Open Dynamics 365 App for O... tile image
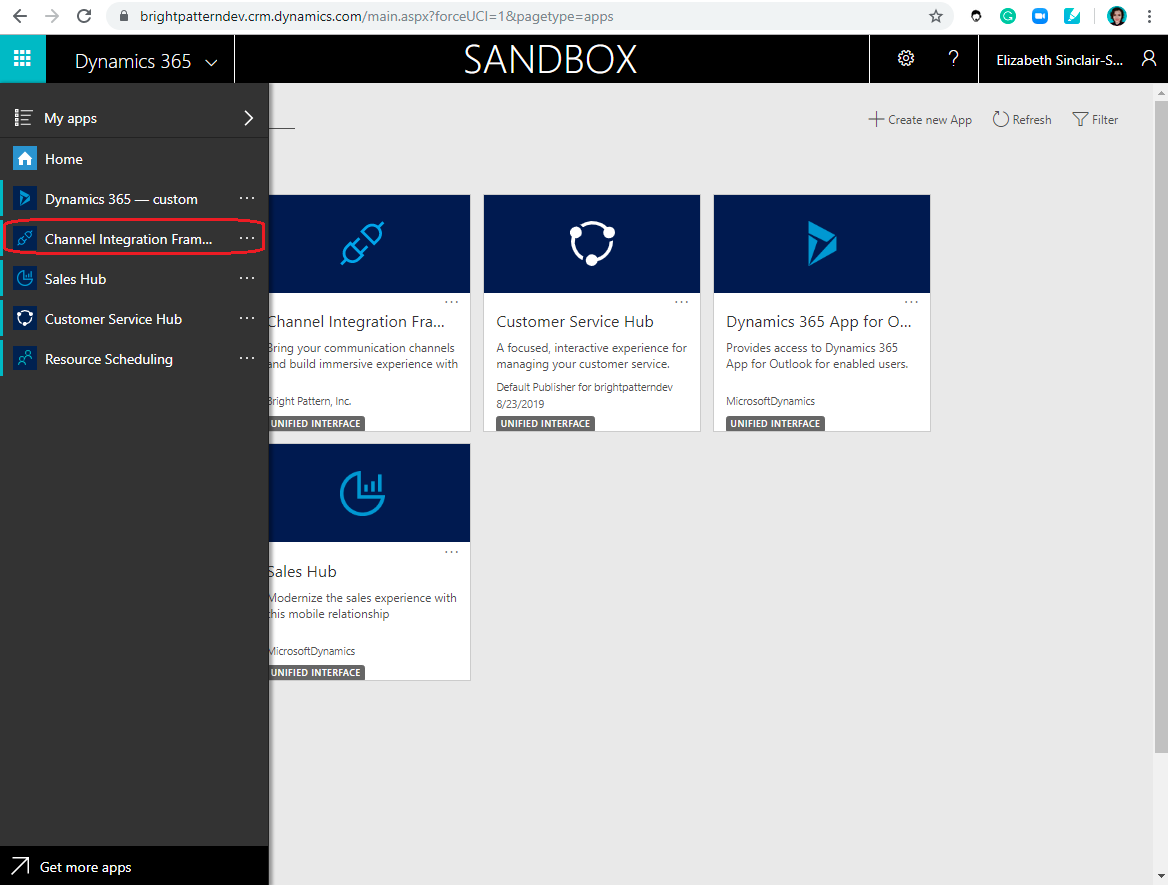 [822, 244]
